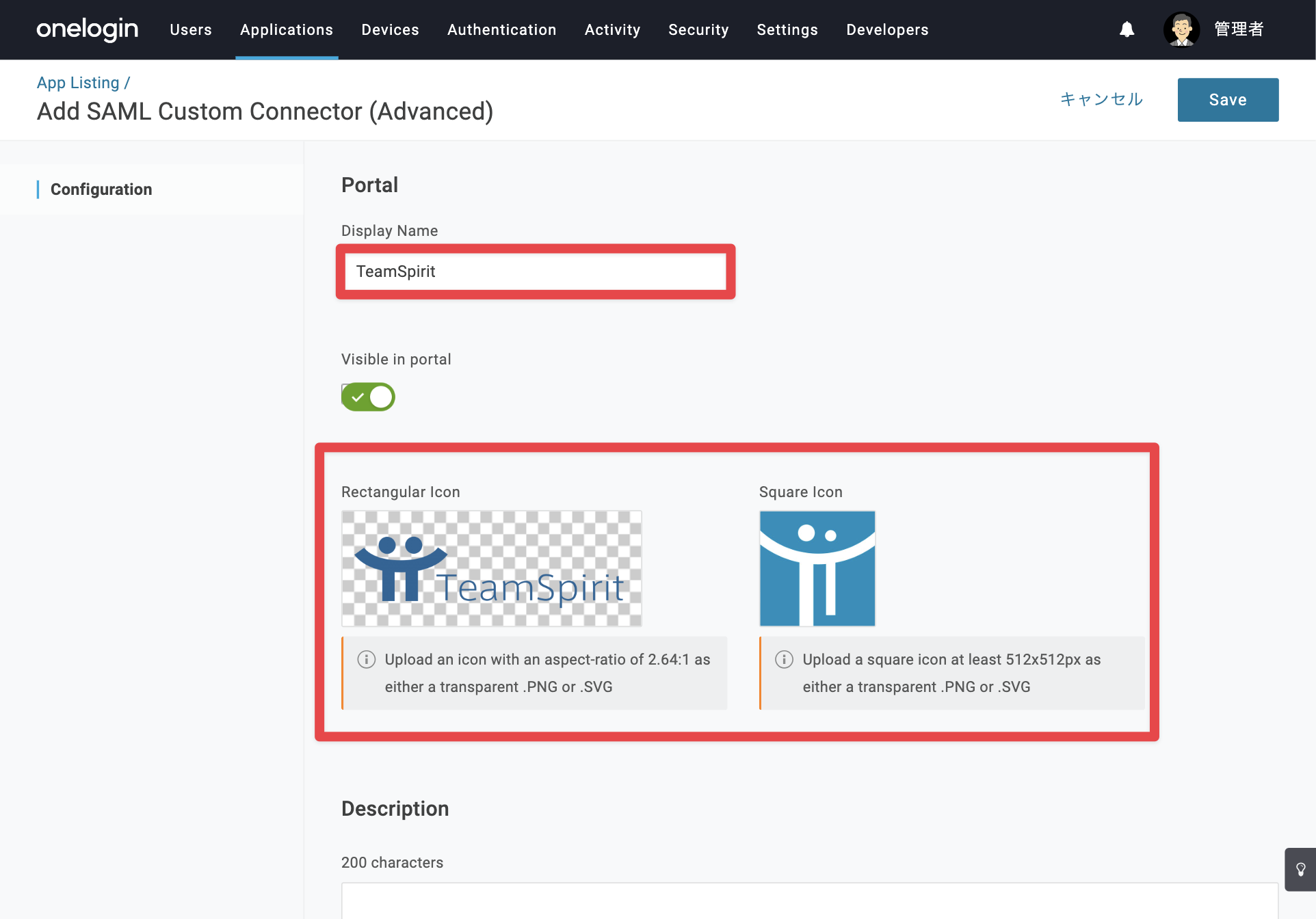Click the OneLogin logo

(88, 29)
